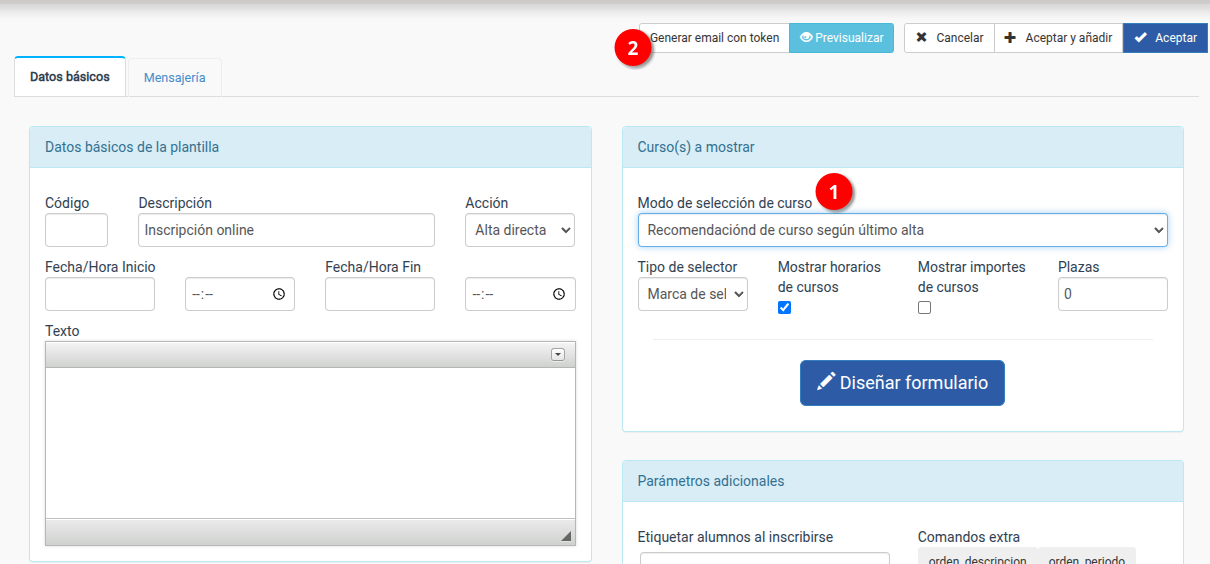Screen dimensions: 1210x564
Task: Click Aceptar y añadir plus button
Action: pyautogui.click(x=1058, y=38)
